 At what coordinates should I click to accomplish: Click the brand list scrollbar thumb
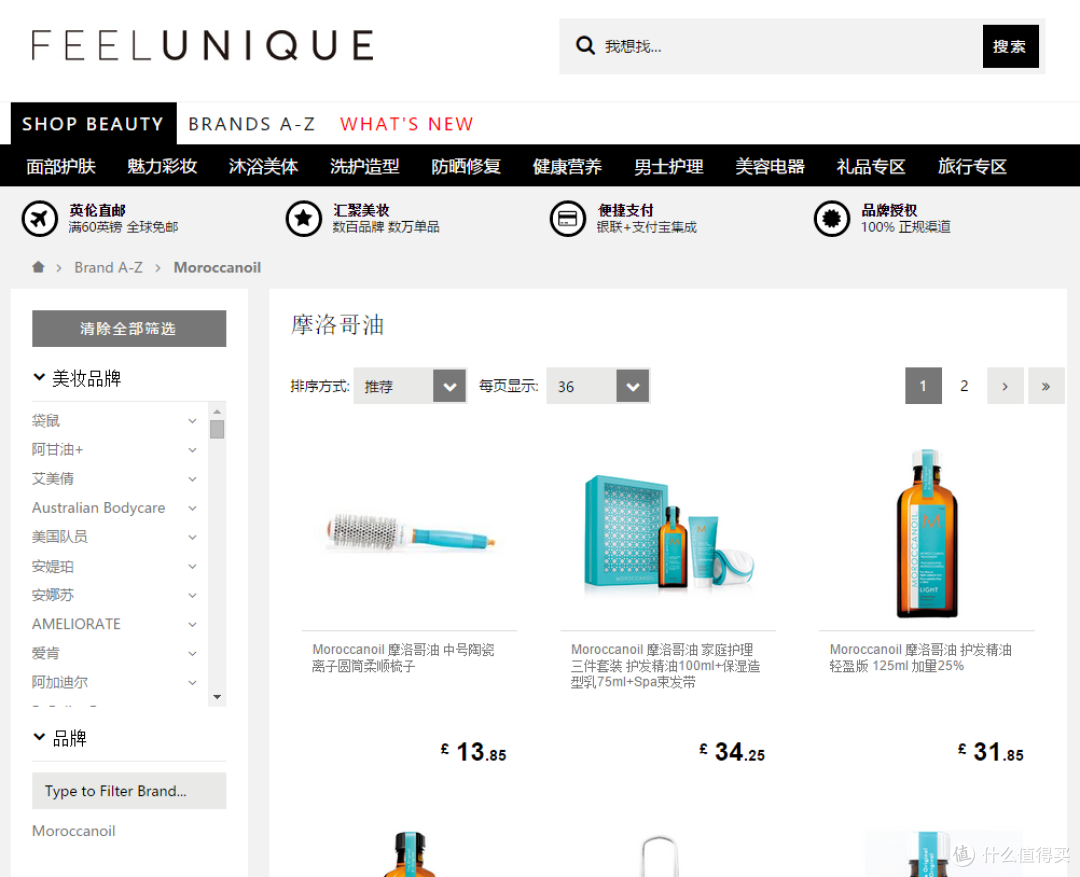click(x=217, y=429)
